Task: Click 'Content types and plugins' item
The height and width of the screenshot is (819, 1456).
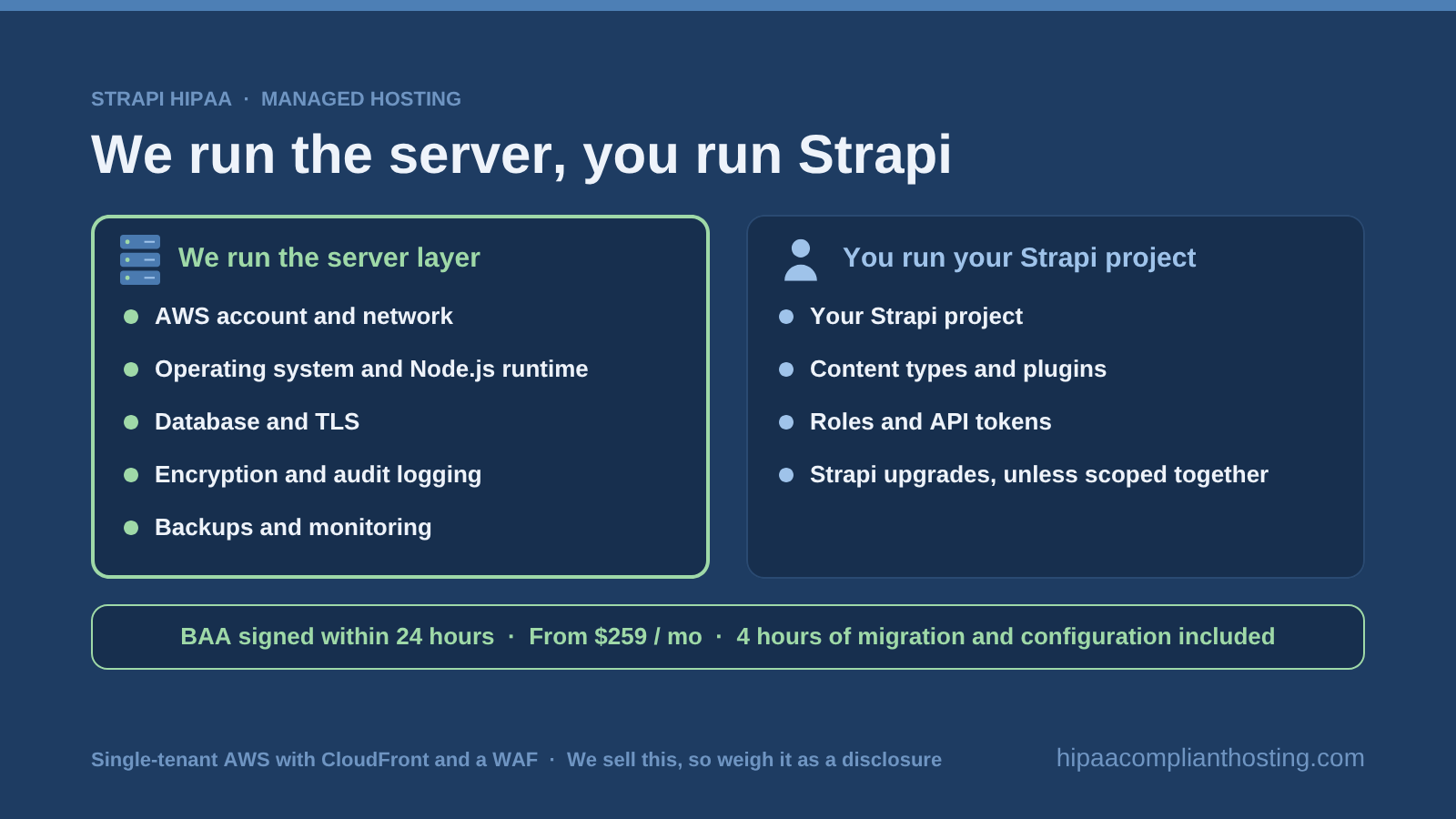Action: click(x=958, y=369)
